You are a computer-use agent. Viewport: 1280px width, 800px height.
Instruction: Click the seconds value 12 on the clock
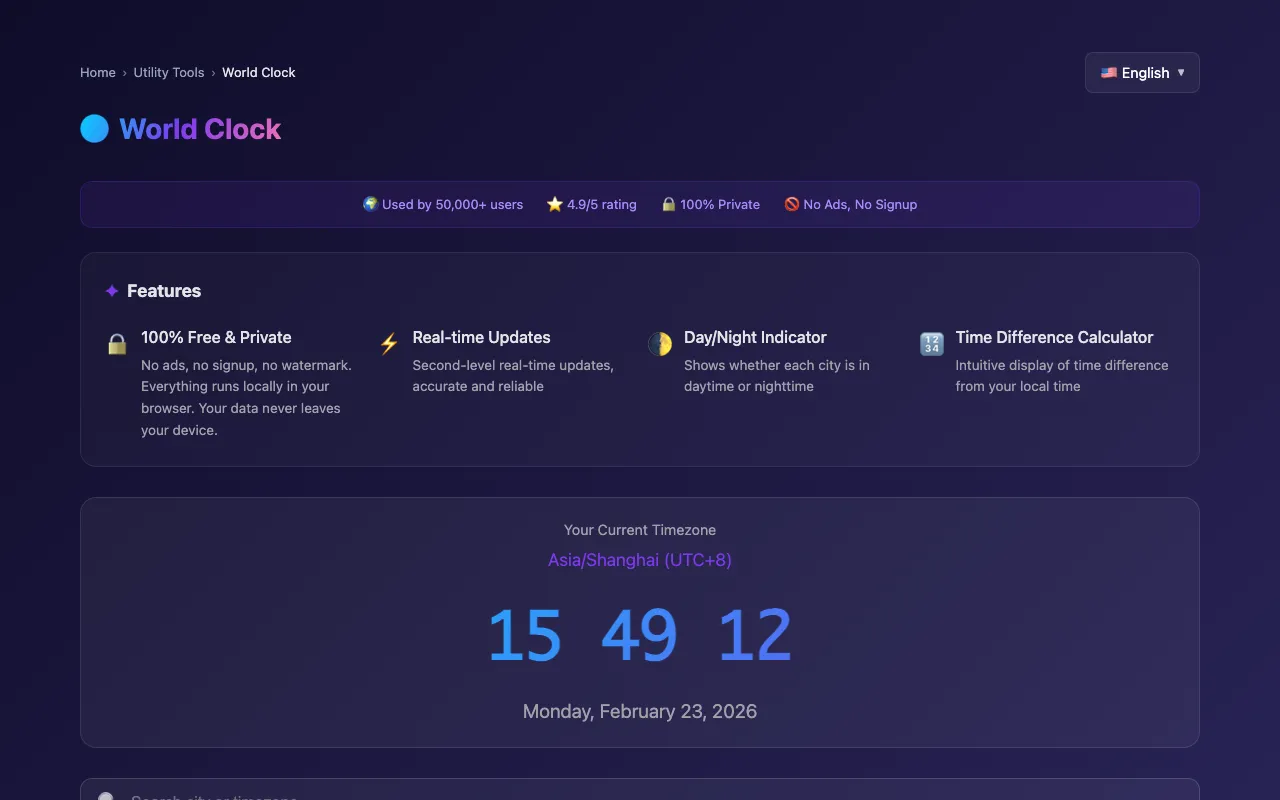click(x=755, y=636)
